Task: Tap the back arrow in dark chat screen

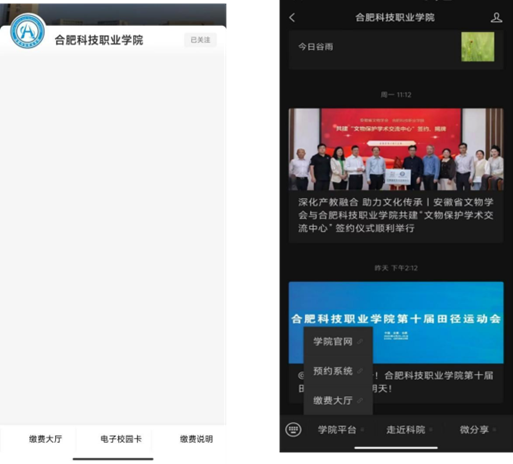Action: [x=292, y=17]
